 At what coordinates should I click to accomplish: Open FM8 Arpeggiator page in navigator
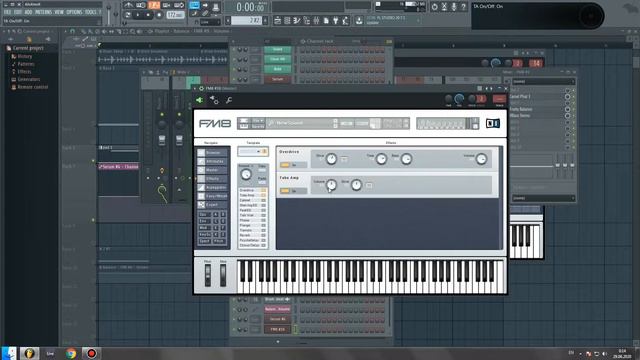click(x=212, y=187)
